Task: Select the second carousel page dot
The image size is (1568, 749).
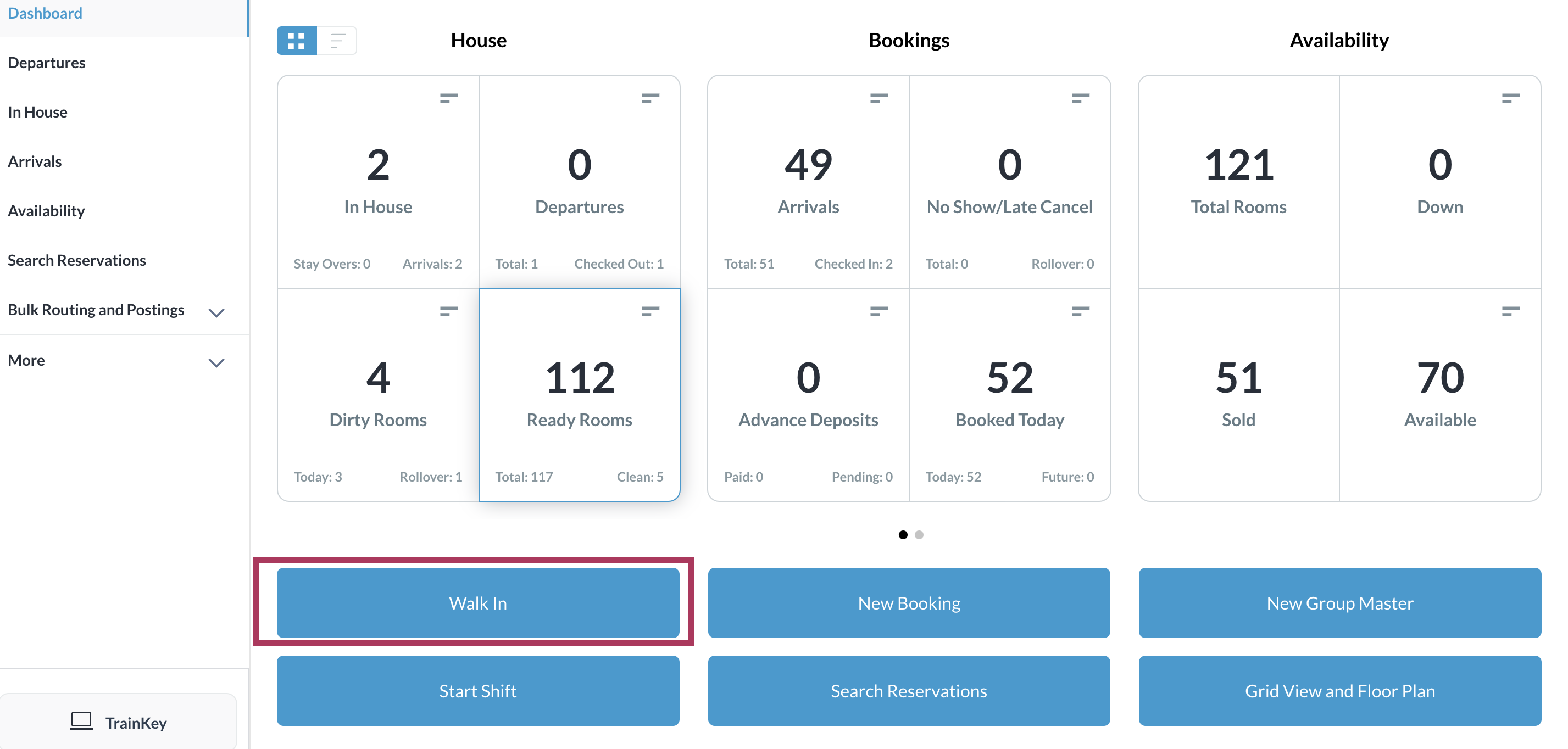Action: [919, 535]
